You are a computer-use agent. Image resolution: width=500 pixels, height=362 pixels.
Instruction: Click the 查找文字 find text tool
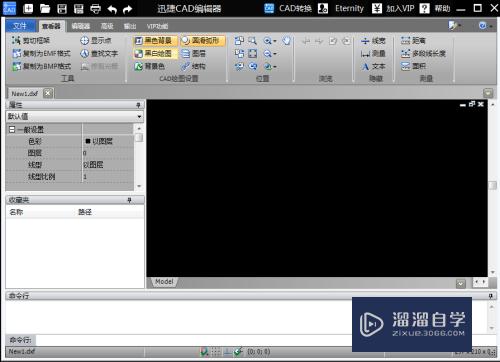pyautogui.click(x=99, y=53)
